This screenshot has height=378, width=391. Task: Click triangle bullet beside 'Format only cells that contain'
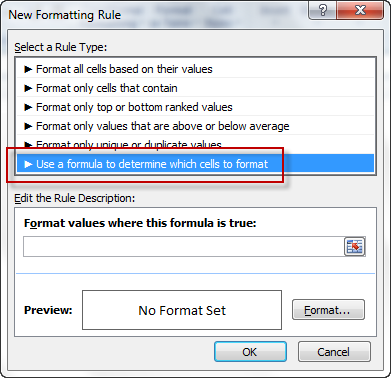28,88
